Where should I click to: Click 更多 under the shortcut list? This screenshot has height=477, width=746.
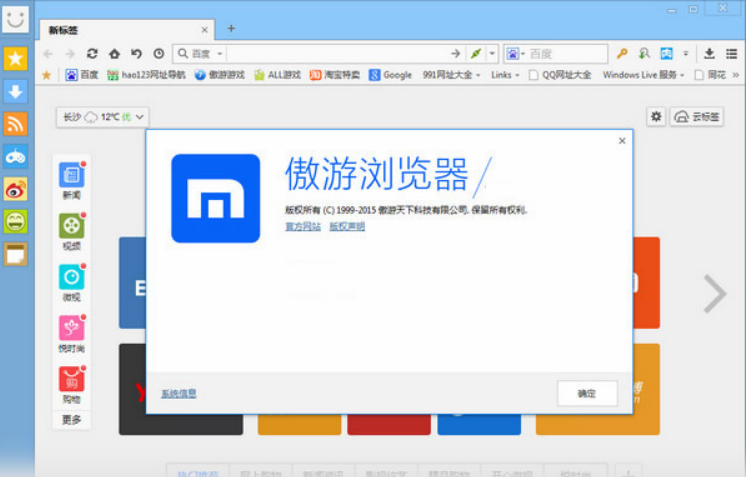click(71, 420)
